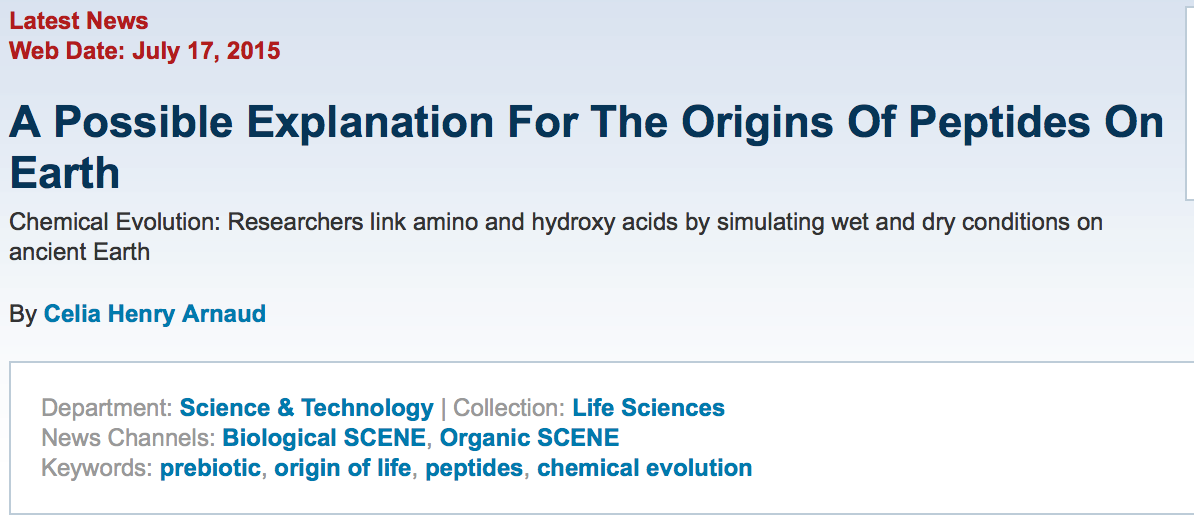Select the origin of life keyword

pos(343,467)
